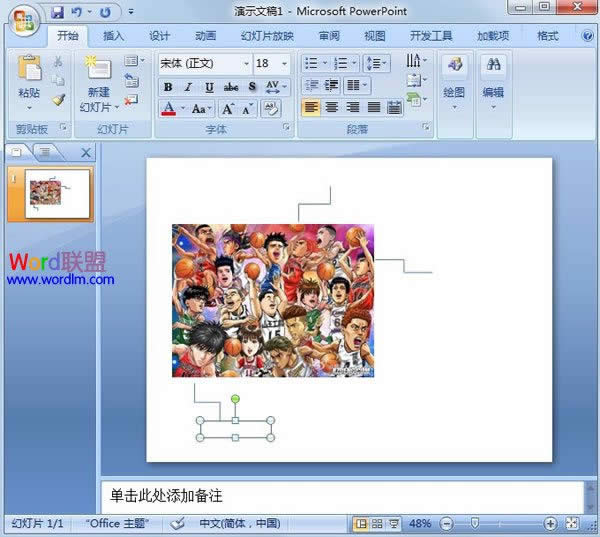Click the Cut scissors icon
Viewport: 600px width, 537px height.
(58, 62)
